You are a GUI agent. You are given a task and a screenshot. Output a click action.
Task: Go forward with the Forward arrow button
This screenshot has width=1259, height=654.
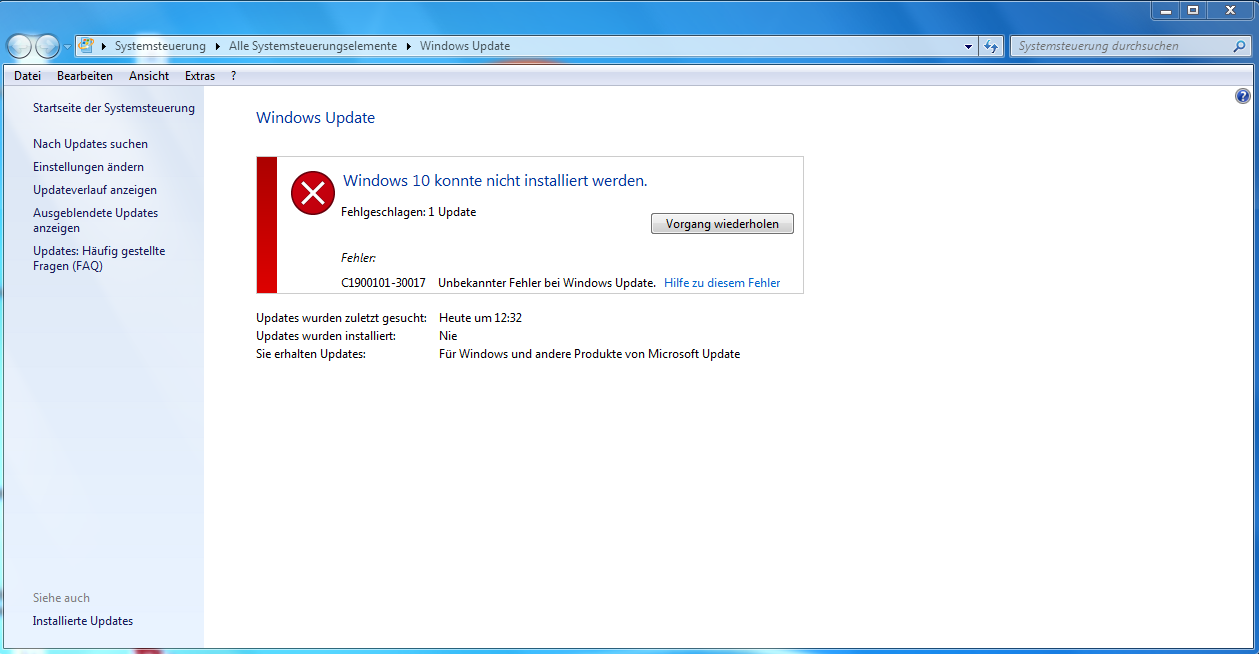pos(47,46)
